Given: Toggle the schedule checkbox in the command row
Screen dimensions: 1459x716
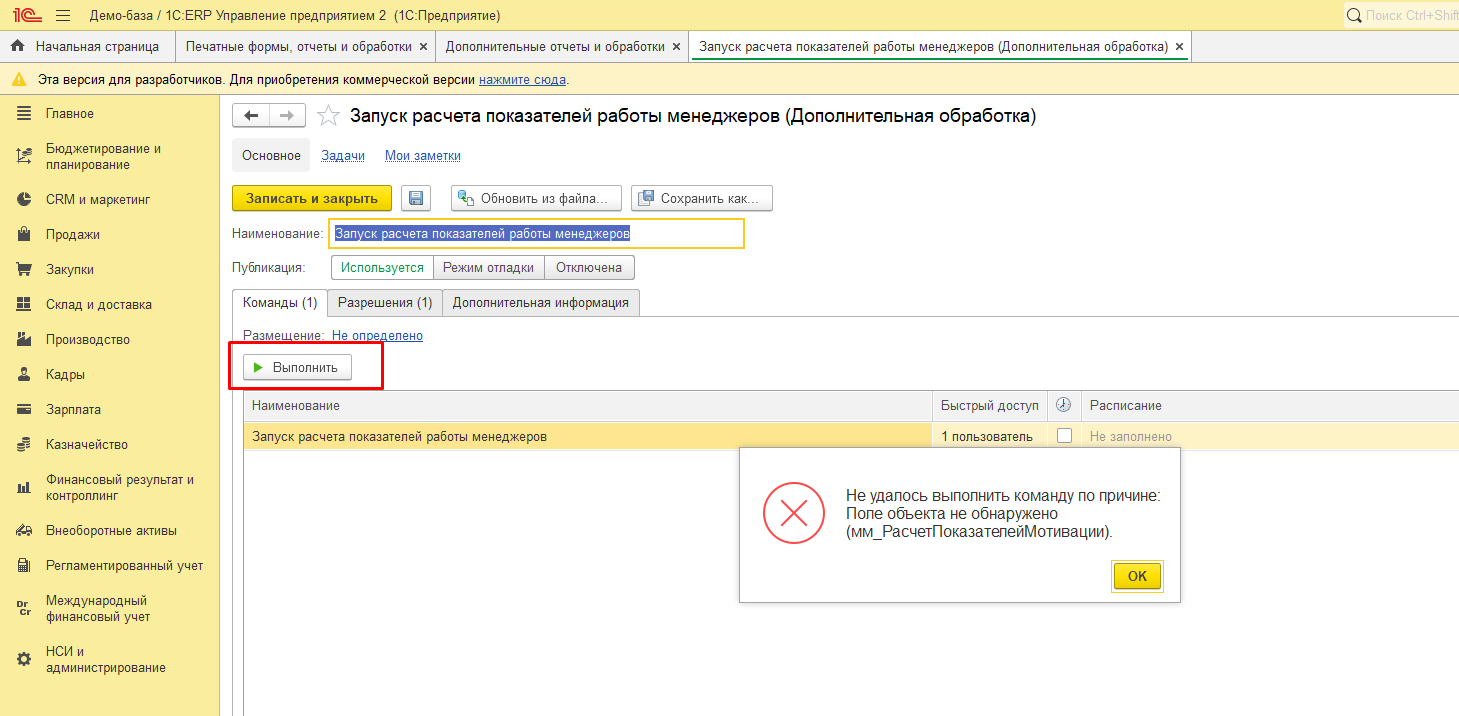Looking at the screenshot, I should (x=1064, y=436).
